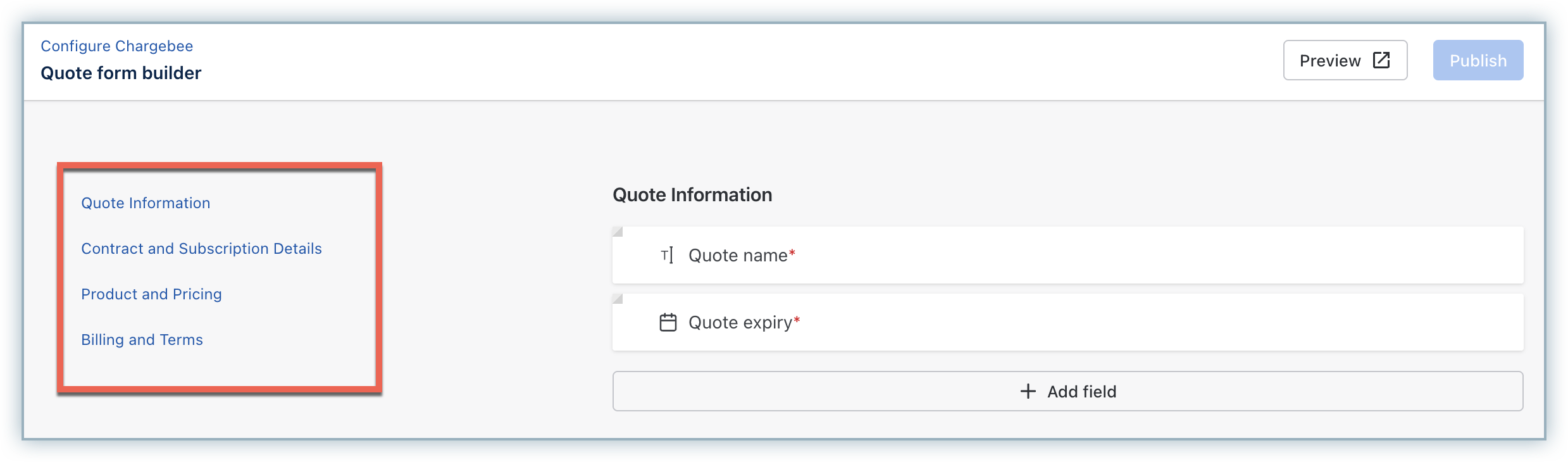The width and height of the screenshot is (1568, 462).
Task: Navigate to Contract and Subscription Details
Action: [201, 249]
